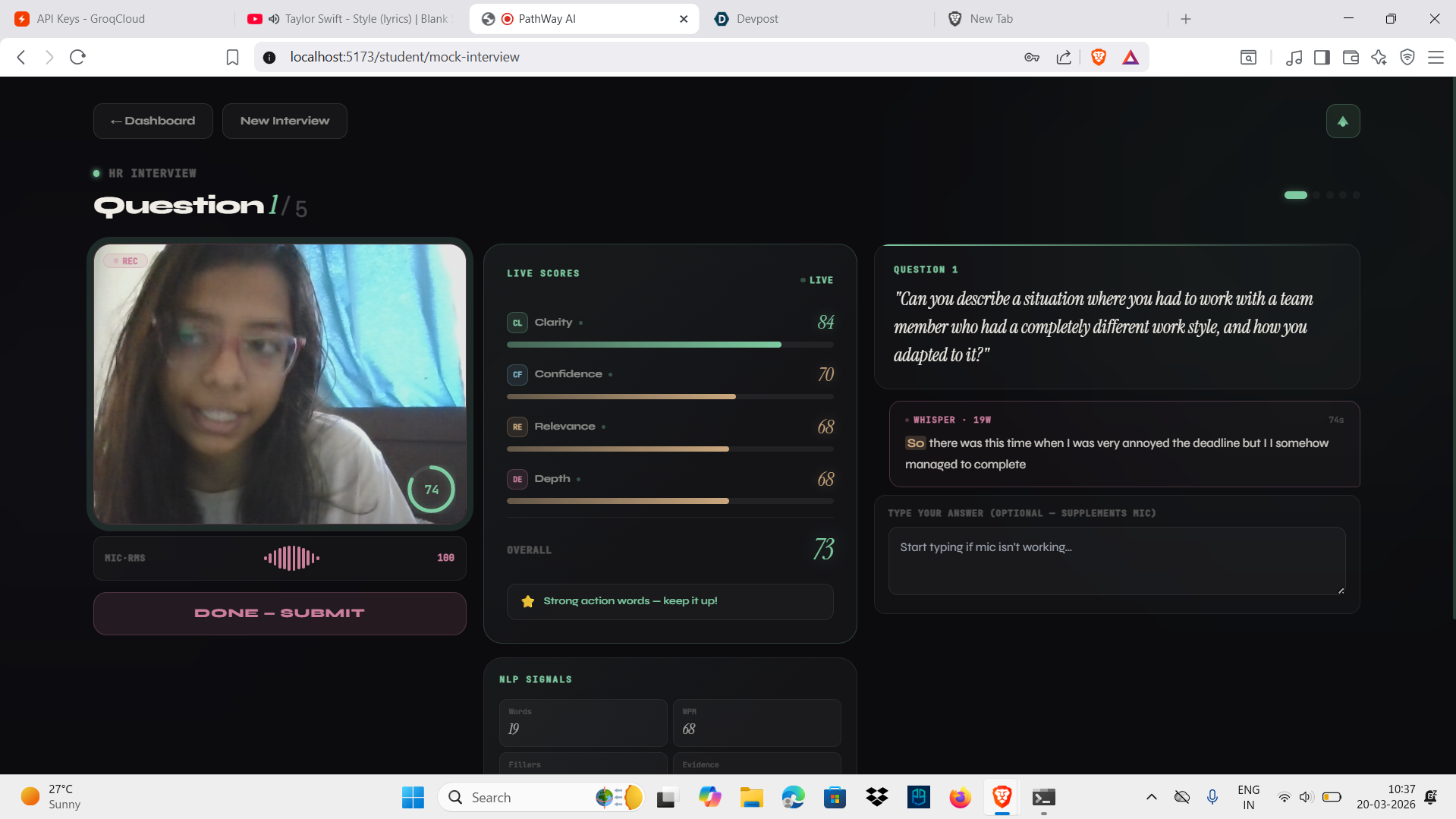Switch to the API Keys - GroqCloud tab
Viewport: 1456px width, 819px height.
[x=118, y=19]
